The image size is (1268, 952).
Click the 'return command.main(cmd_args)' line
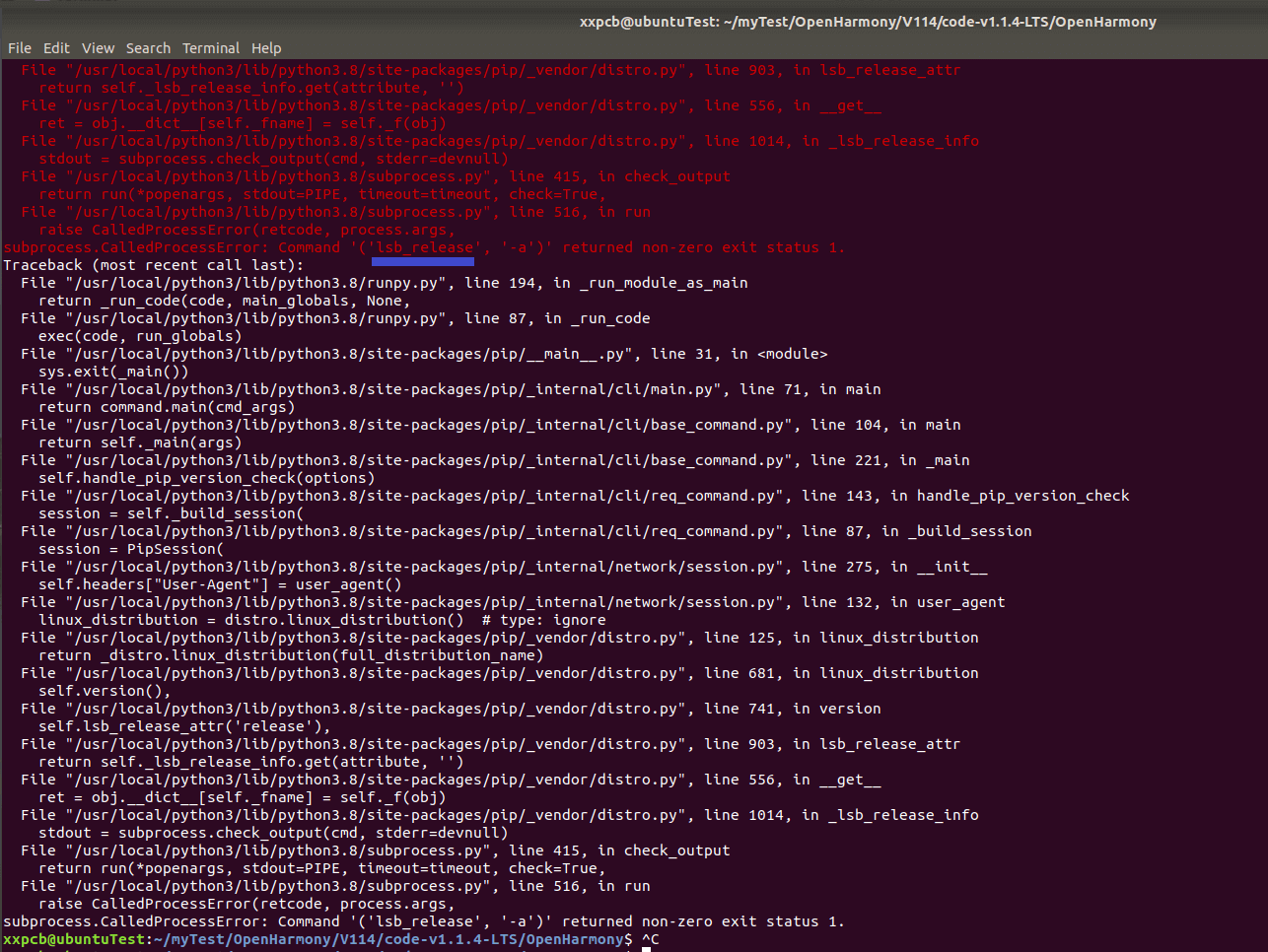(x=167, y=407)
